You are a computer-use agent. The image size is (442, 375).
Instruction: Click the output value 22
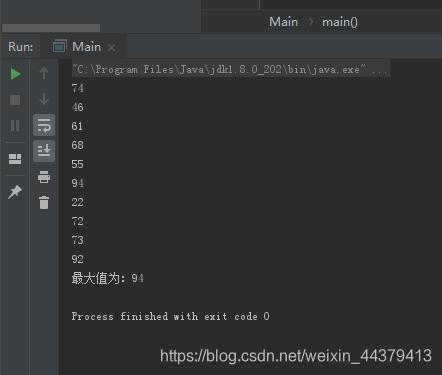pyautogui.click(x=77, y=202)
